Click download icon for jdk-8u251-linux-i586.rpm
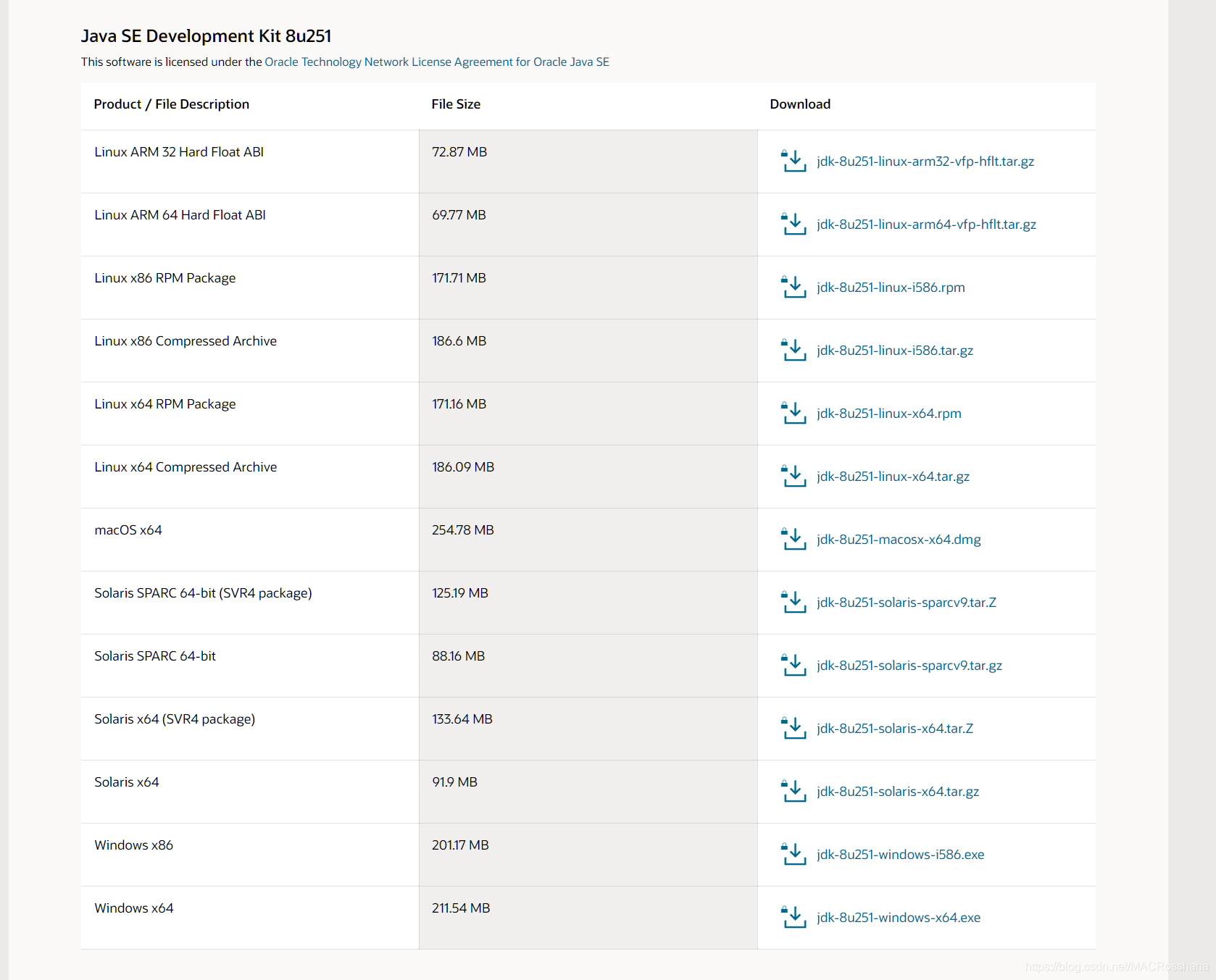The width and height of the screenshot is (1216, 980). pos(794,287)
